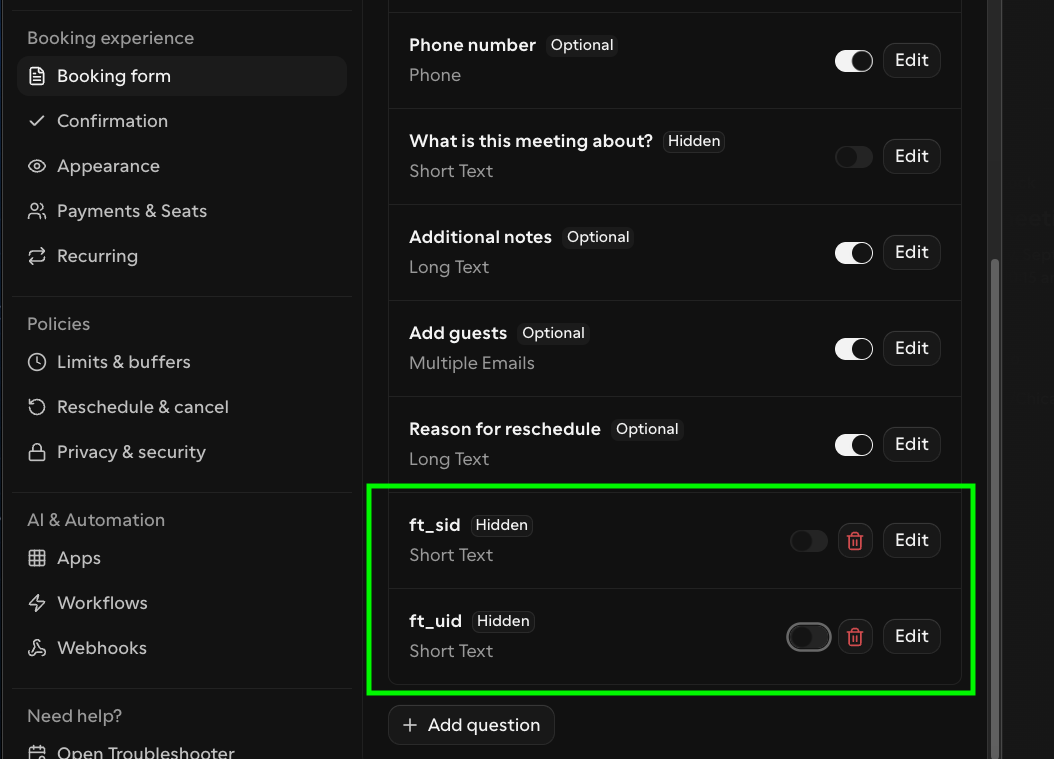Click the Add question button

tap(471, 725)
